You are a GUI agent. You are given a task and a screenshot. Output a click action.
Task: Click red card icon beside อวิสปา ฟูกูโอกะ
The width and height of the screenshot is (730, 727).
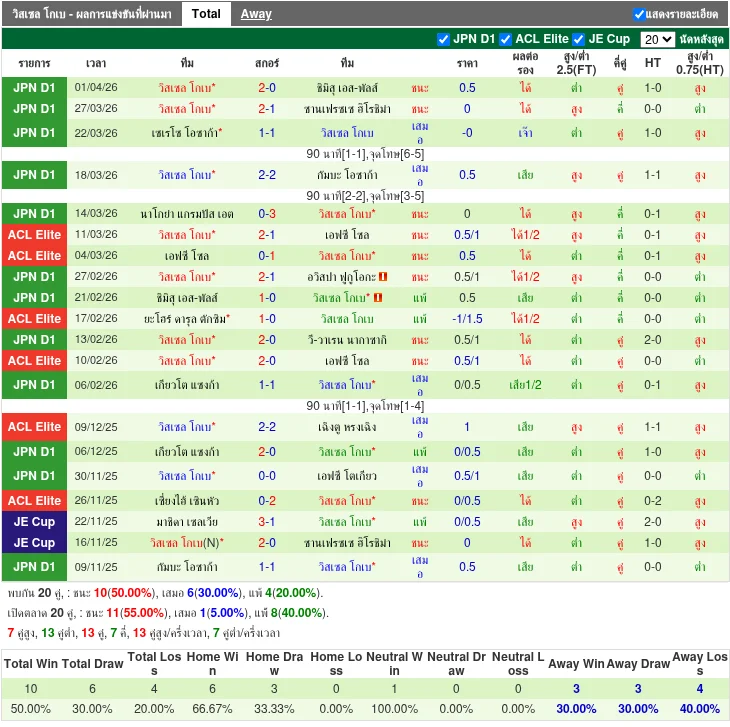tap(383, 277)
